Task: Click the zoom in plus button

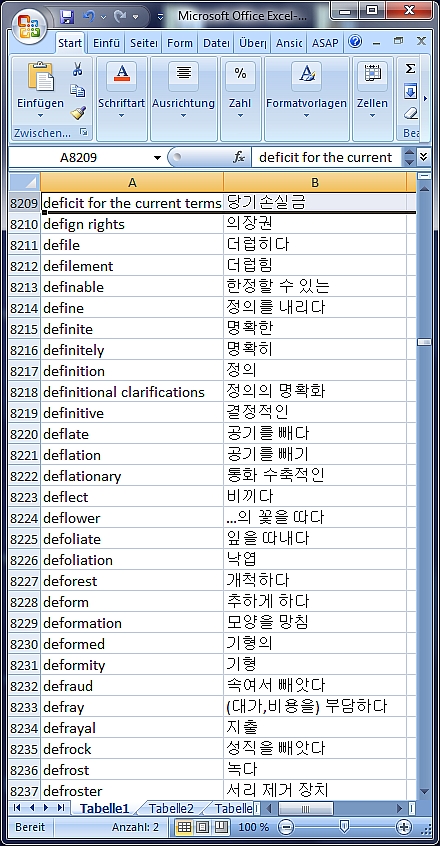Action: click(403, 827)
